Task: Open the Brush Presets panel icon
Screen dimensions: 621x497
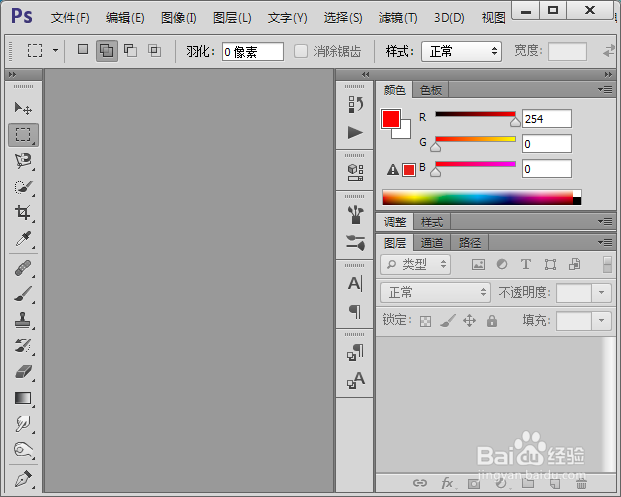Action: coord(355,214)
